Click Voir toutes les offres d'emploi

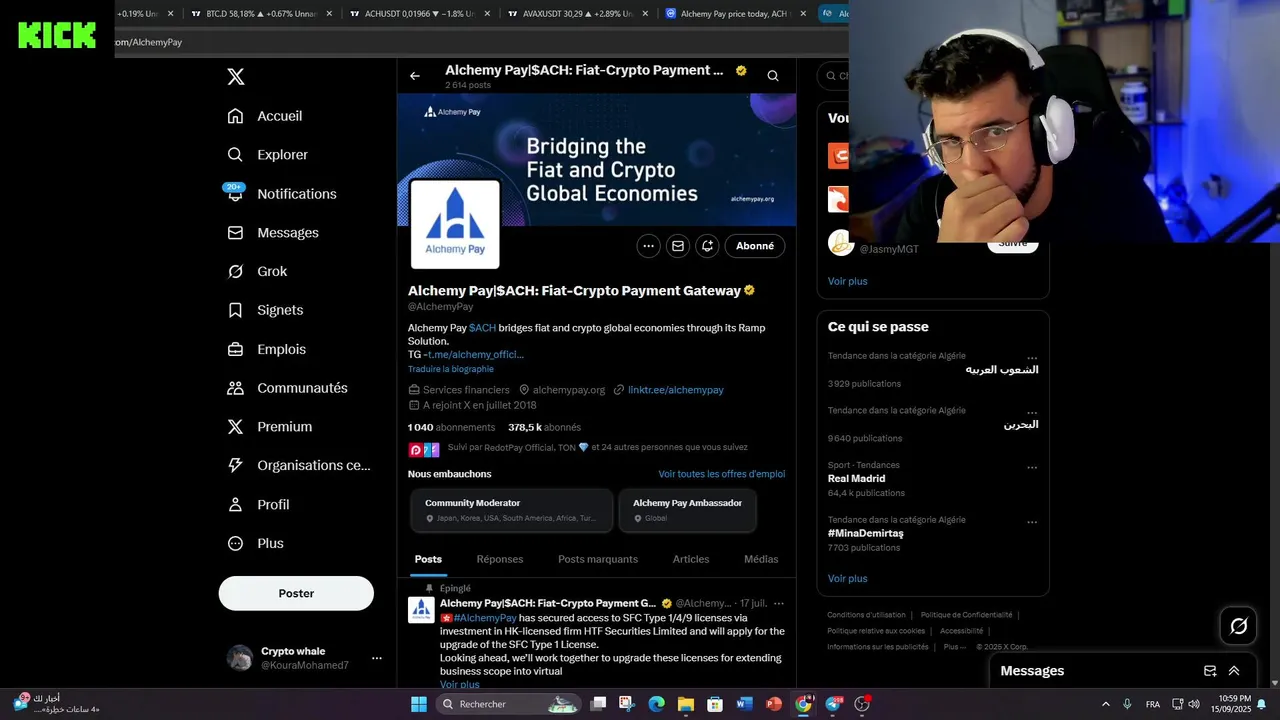(x=722, y=474)
